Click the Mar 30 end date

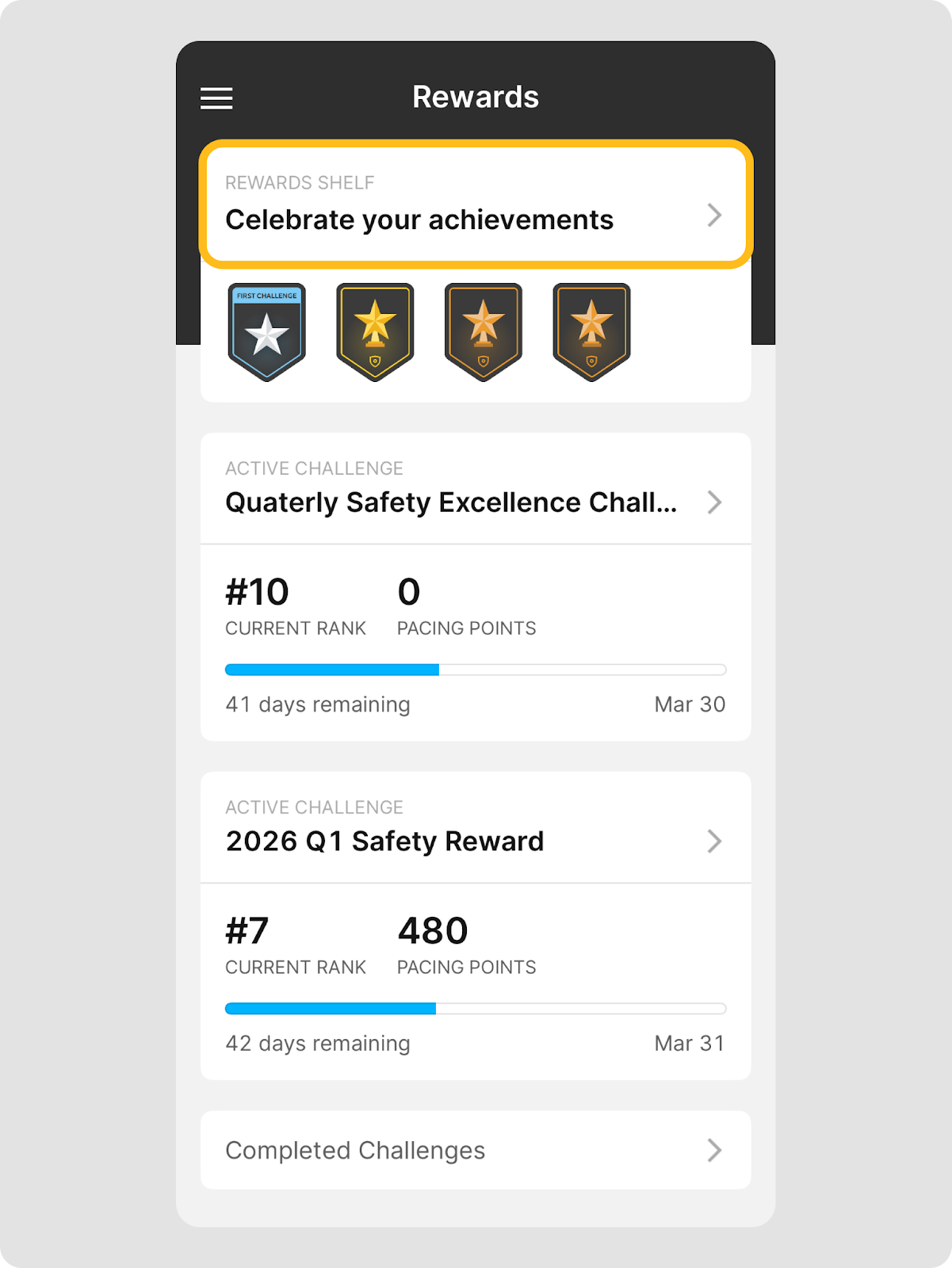pyautogui.click(x=690, y=705)
